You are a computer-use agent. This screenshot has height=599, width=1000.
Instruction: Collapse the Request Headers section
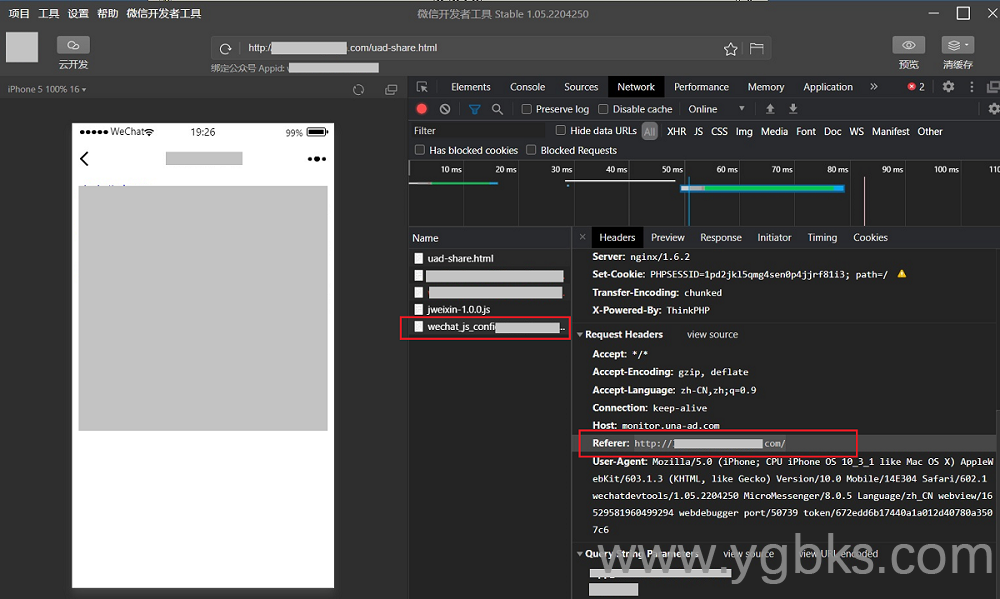pos(581,335)
